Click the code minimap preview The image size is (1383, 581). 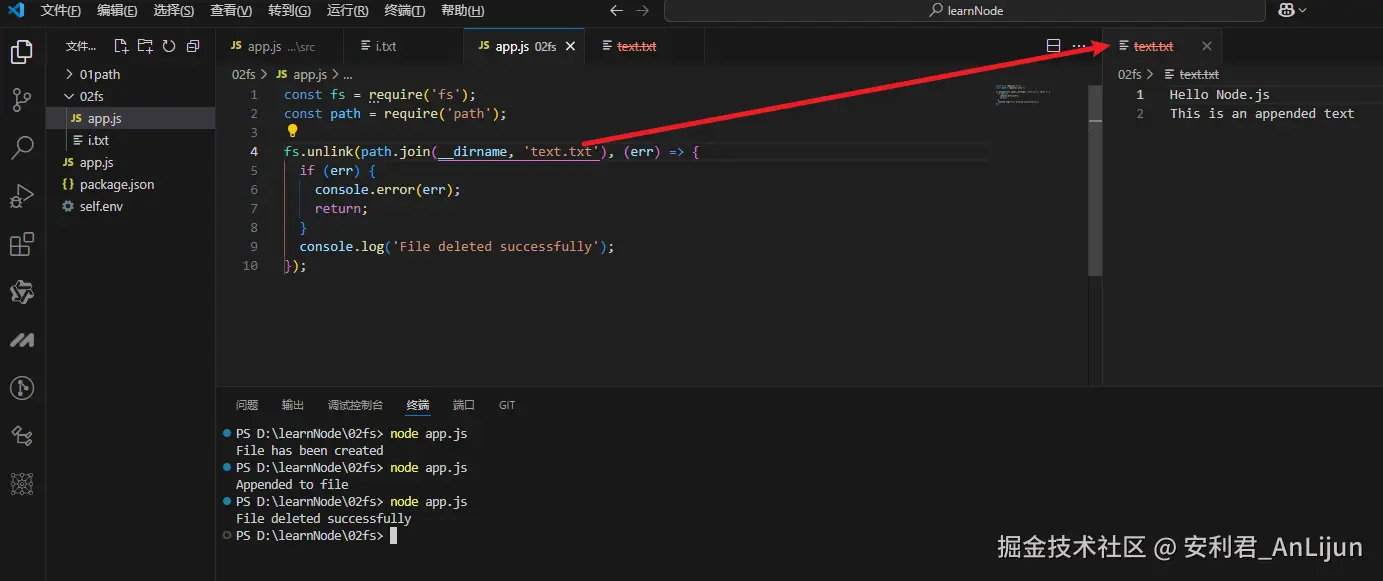[1020, 94]
